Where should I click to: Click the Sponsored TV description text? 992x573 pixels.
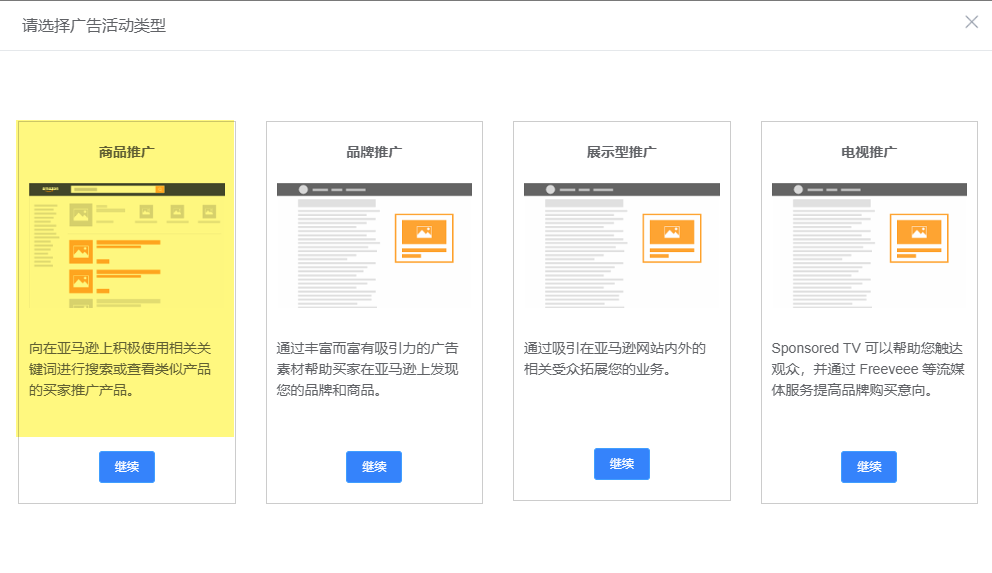coord(868,369)
